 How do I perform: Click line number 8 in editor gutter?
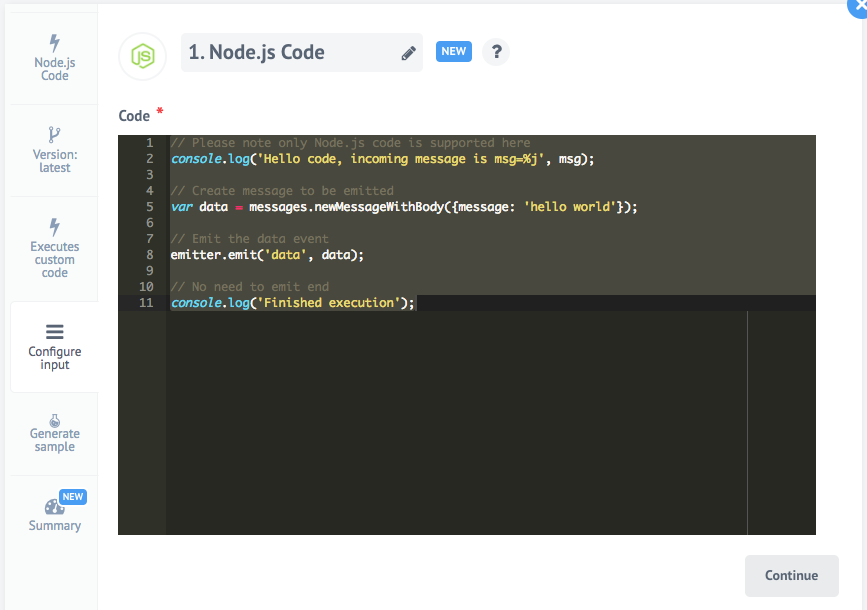tap(149, 255)
